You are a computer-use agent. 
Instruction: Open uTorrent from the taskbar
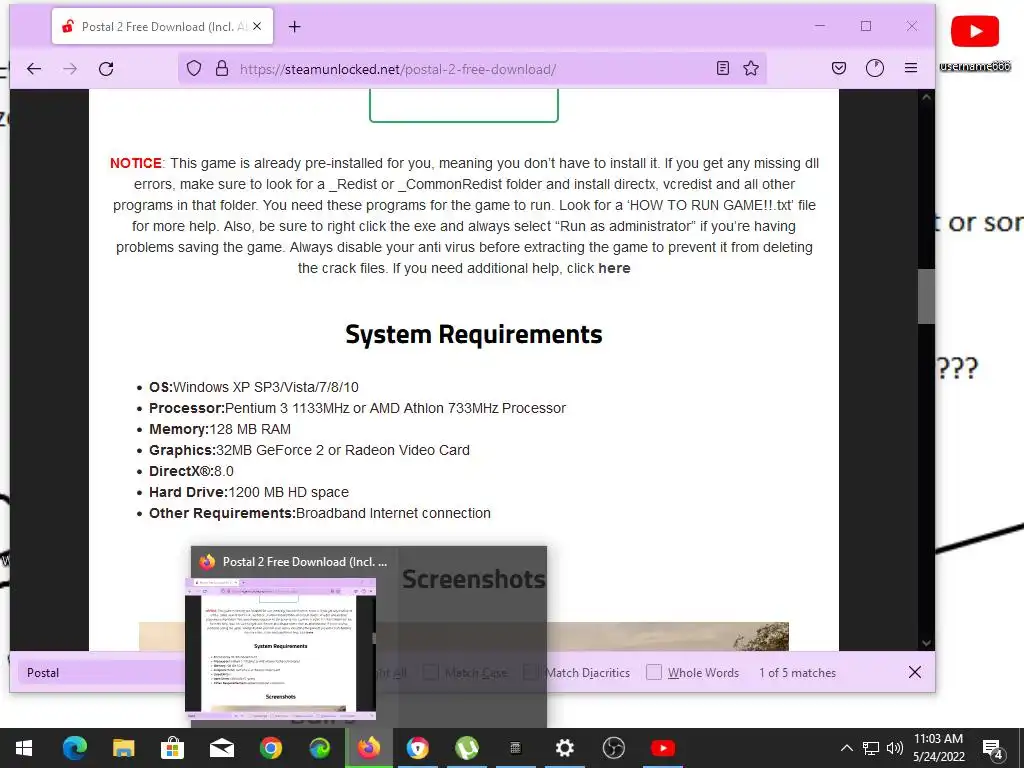pos(467,748)
